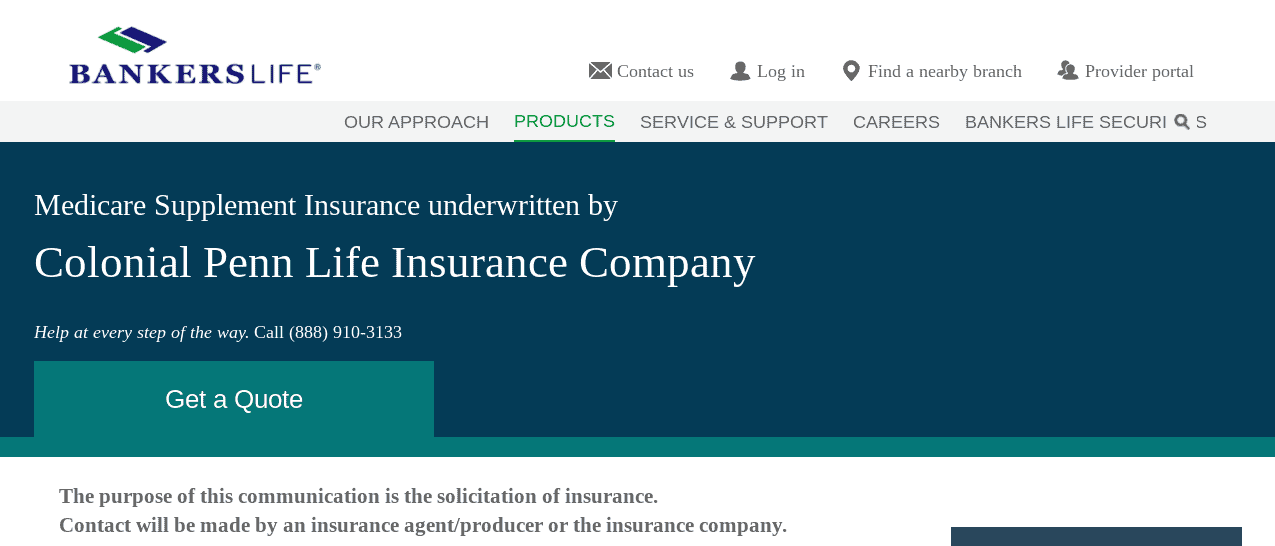
Task: Go to the CAREERS navigation item
Action: (x=896, y=122)
